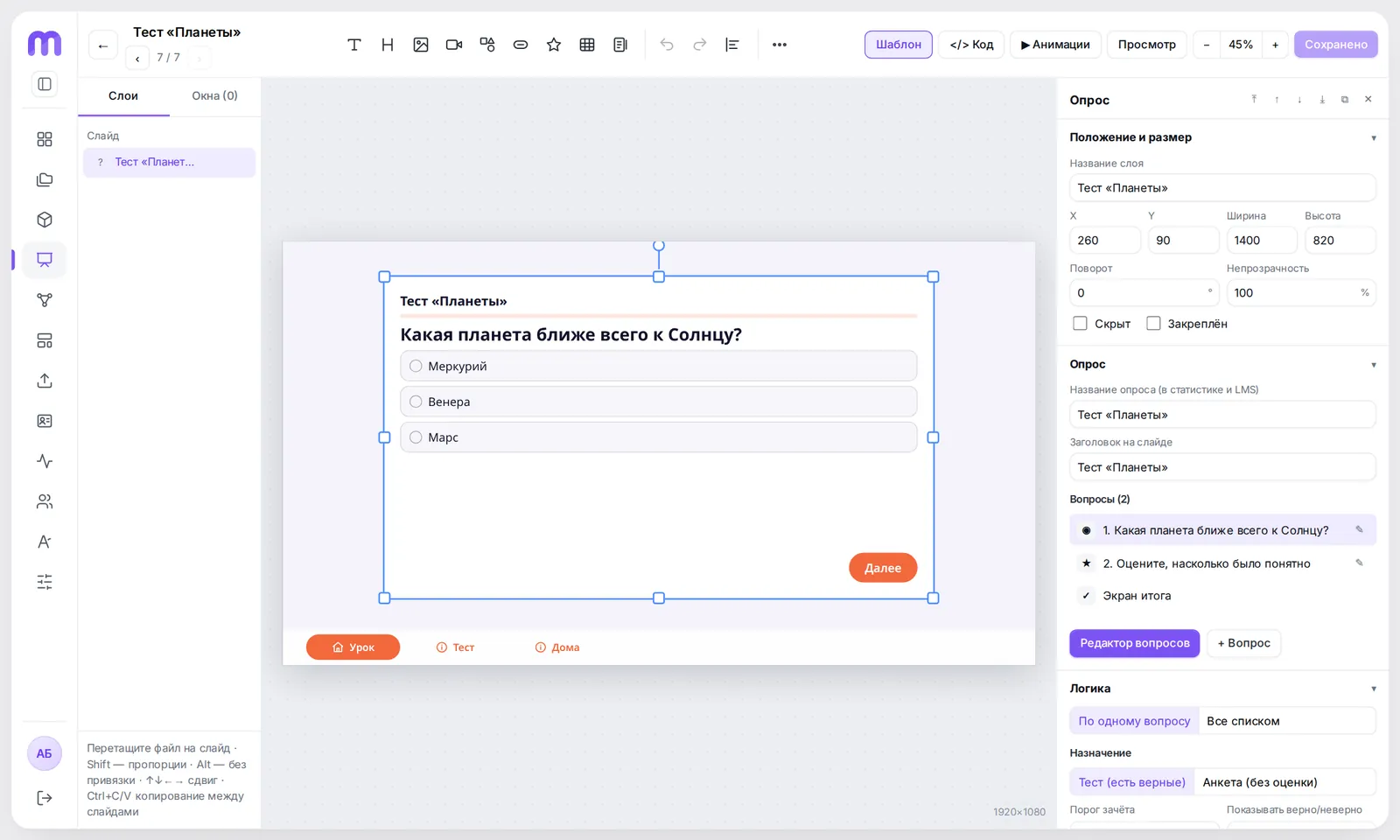
Task: Open the 3D cube icon in sidebar
Action: click(x=45, y=220)
